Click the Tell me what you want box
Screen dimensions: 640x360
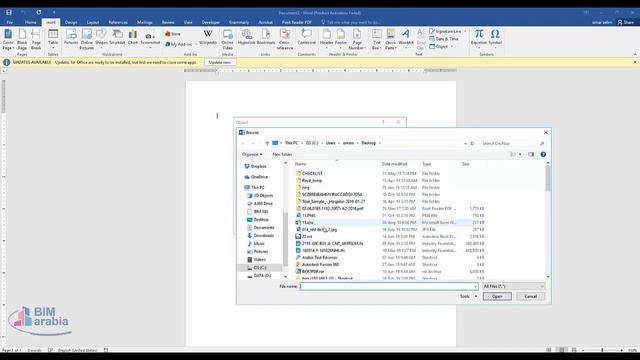point(351,22)
